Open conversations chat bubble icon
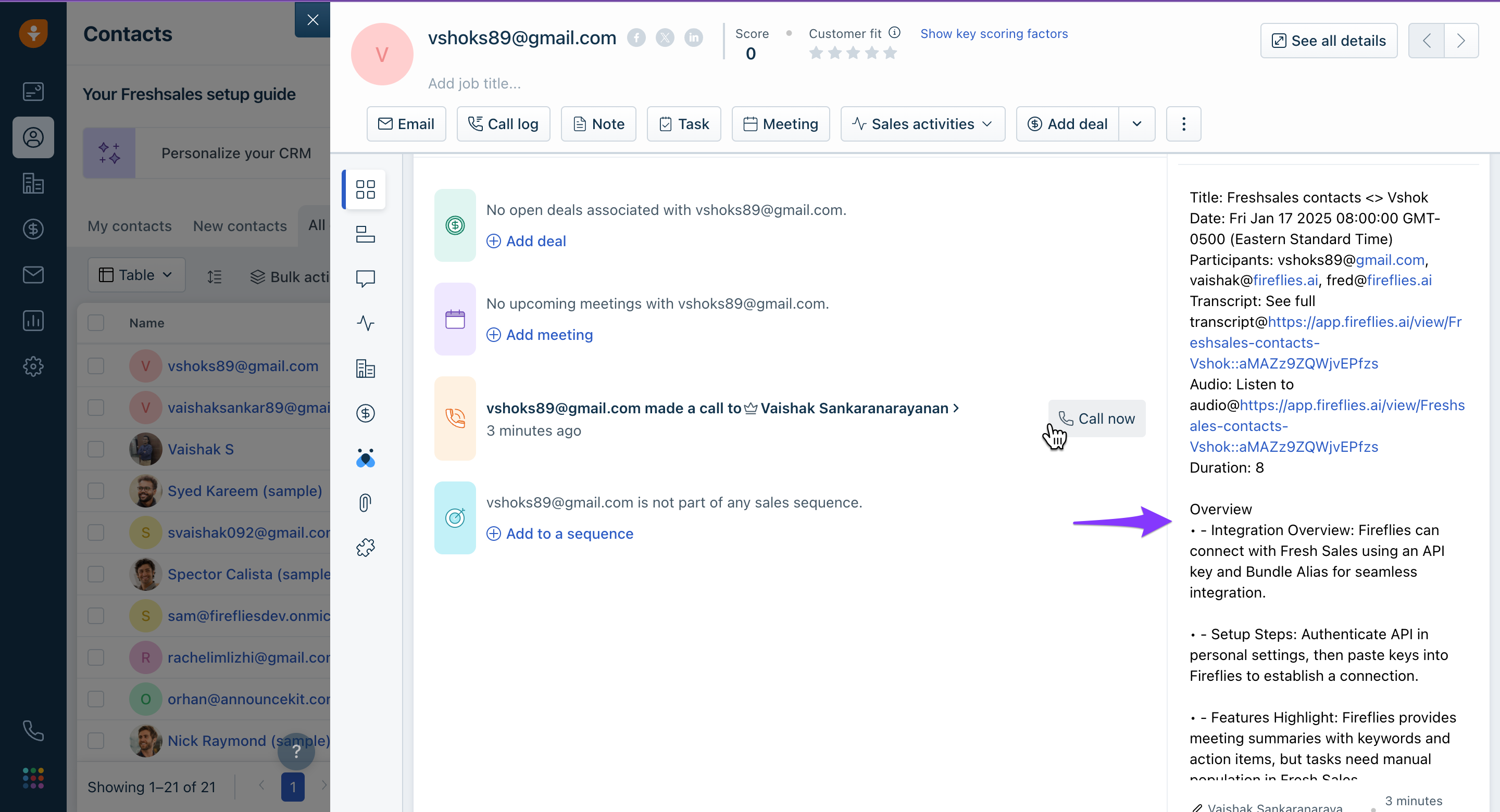Screen dimensions: 1500x812 (x=365, y=279)
